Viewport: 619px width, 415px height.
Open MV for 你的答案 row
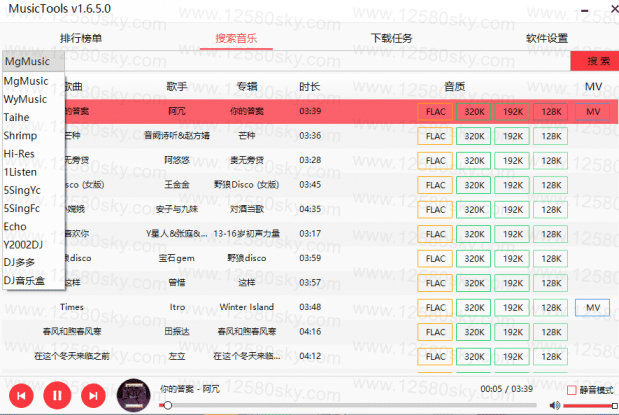(x=593, y=112)
